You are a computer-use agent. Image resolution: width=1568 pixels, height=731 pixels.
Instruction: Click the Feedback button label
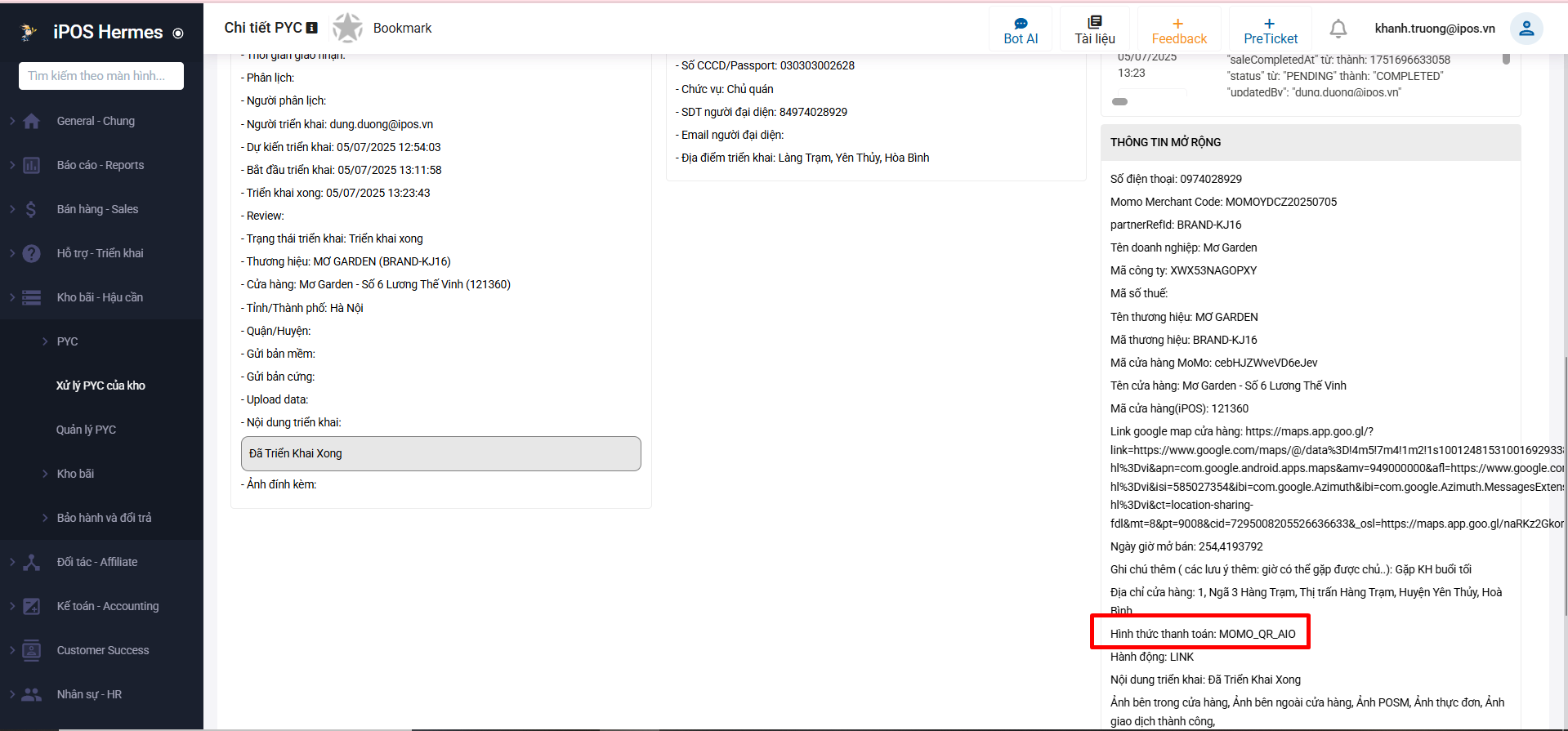tap(1179, 39)
